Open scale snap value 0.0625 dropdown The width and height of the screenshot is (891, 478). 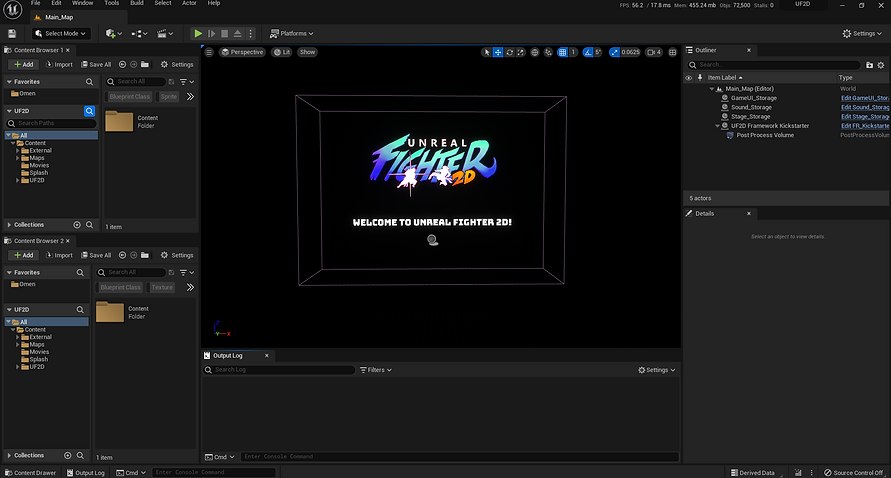(630, 52)
